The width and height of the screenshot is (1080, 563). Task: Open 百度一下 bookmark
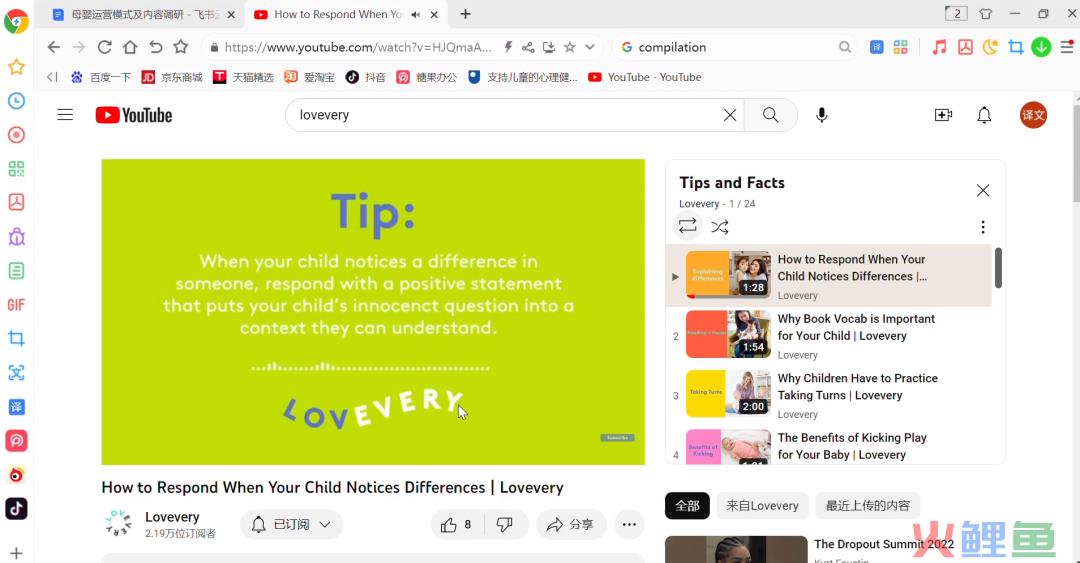tap(101, 77)
